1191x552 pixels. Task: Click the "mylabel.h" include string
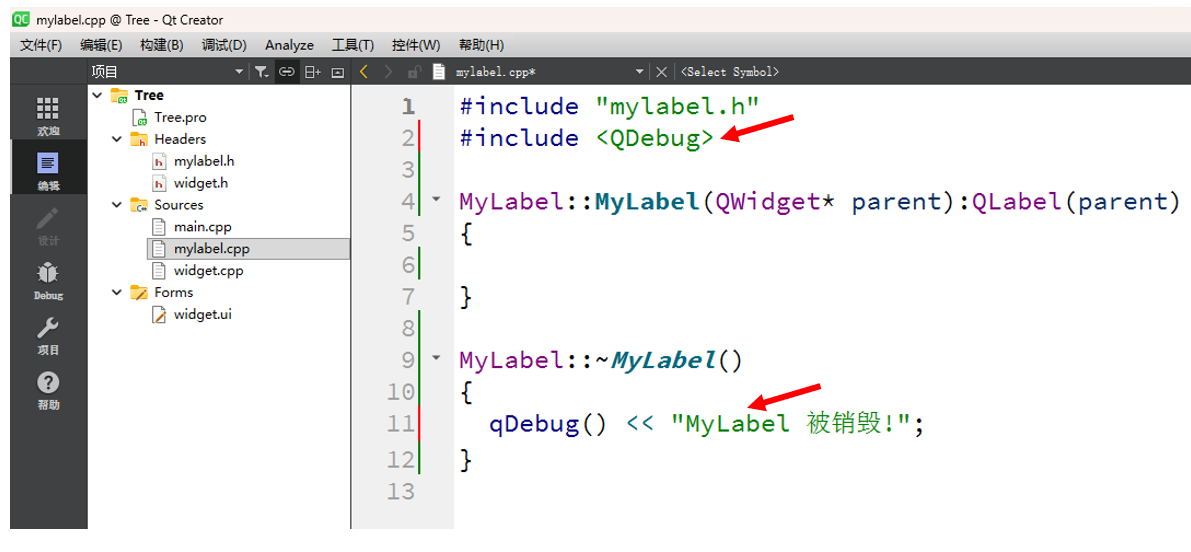pos(677,106)
